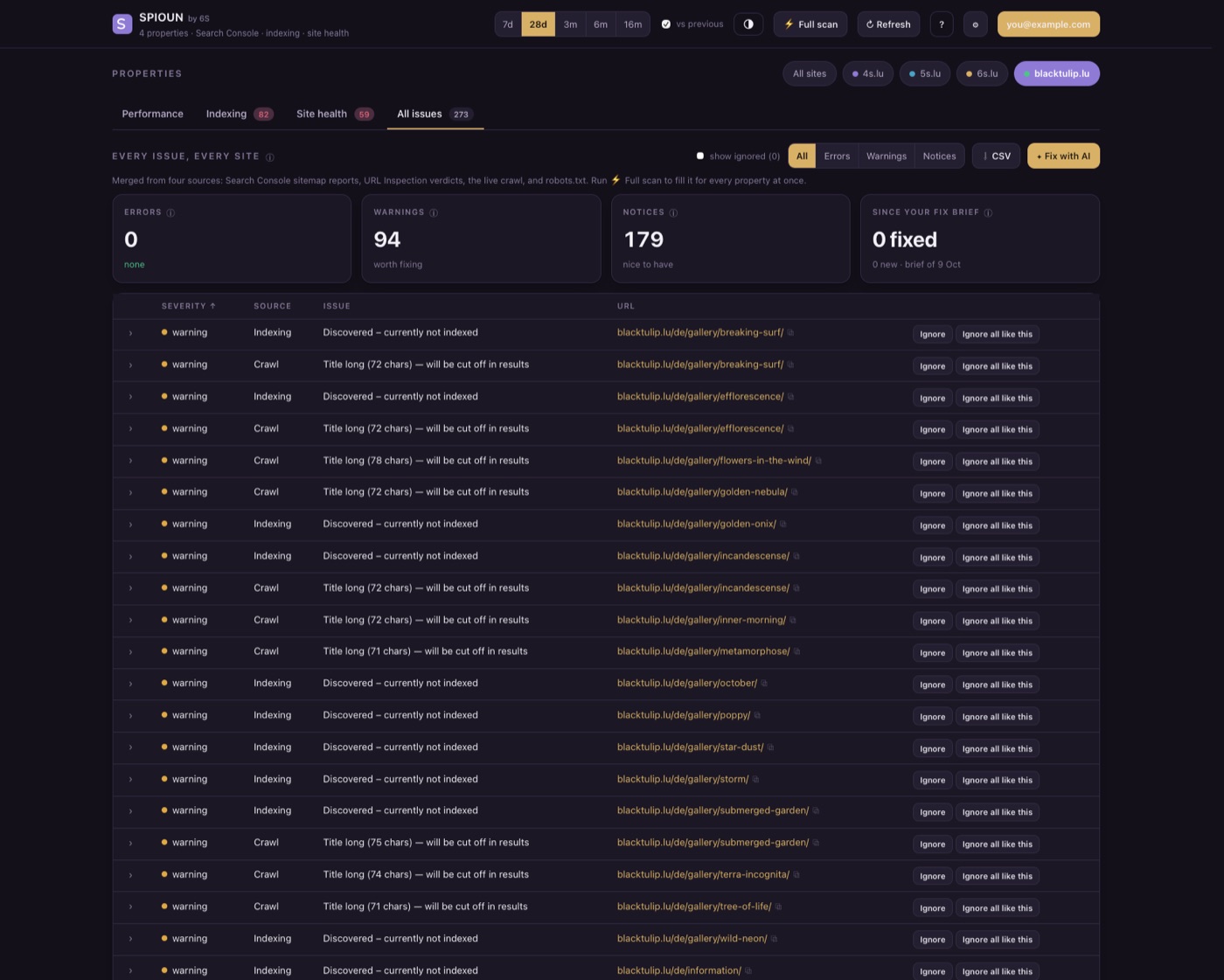The image size is (1224, 980).
Task: Sort by the Severity column header
Action: (188, 306)
